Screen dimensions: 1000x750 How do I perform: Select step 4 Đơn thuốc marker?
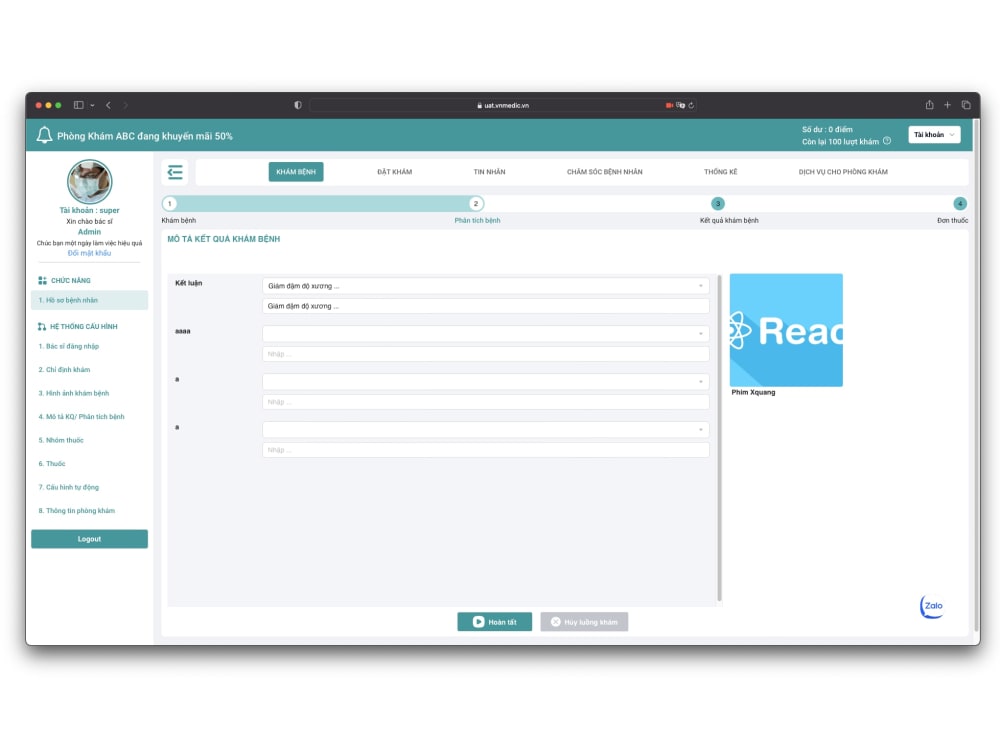click(x=960, y=203)
